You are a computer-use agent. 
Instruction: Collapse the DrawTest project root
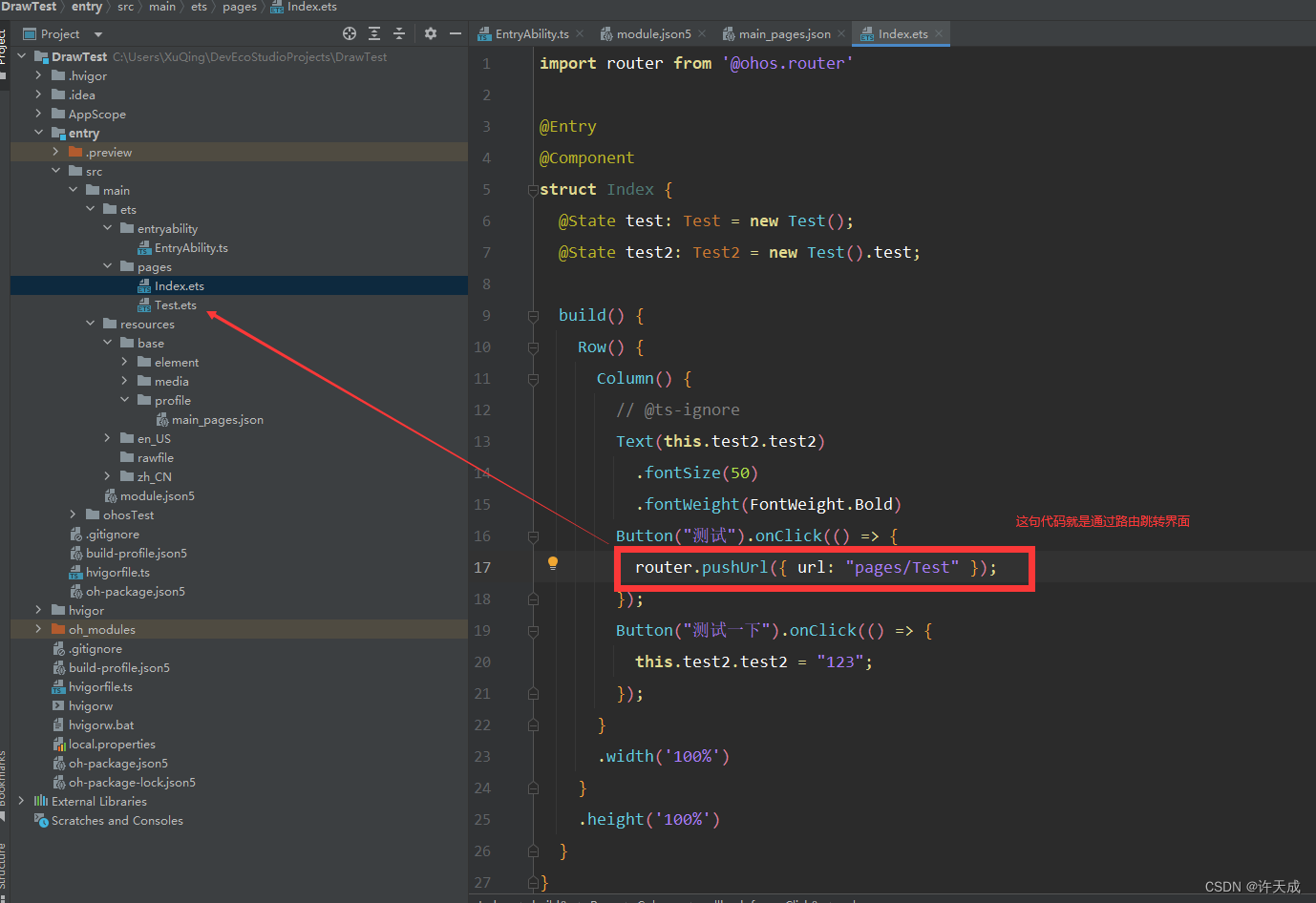pos(21,56)
